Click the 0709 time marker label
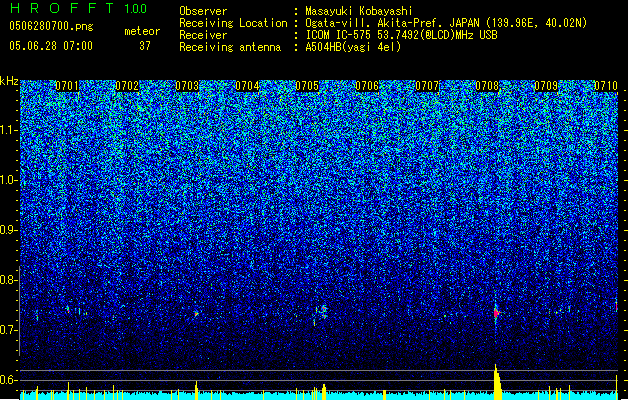Image resolution: width=629 pixels, height=400 pixels. click(x=546, y=86)
